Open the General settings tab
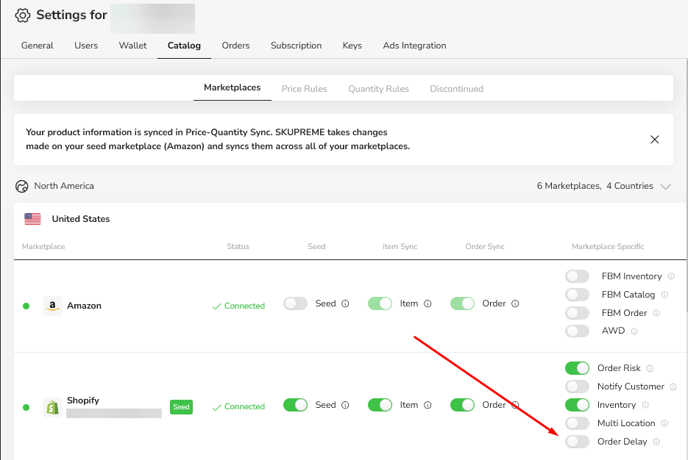Viewport: 688px width, 460px height. pyautogui.click(x=37, y=46)
